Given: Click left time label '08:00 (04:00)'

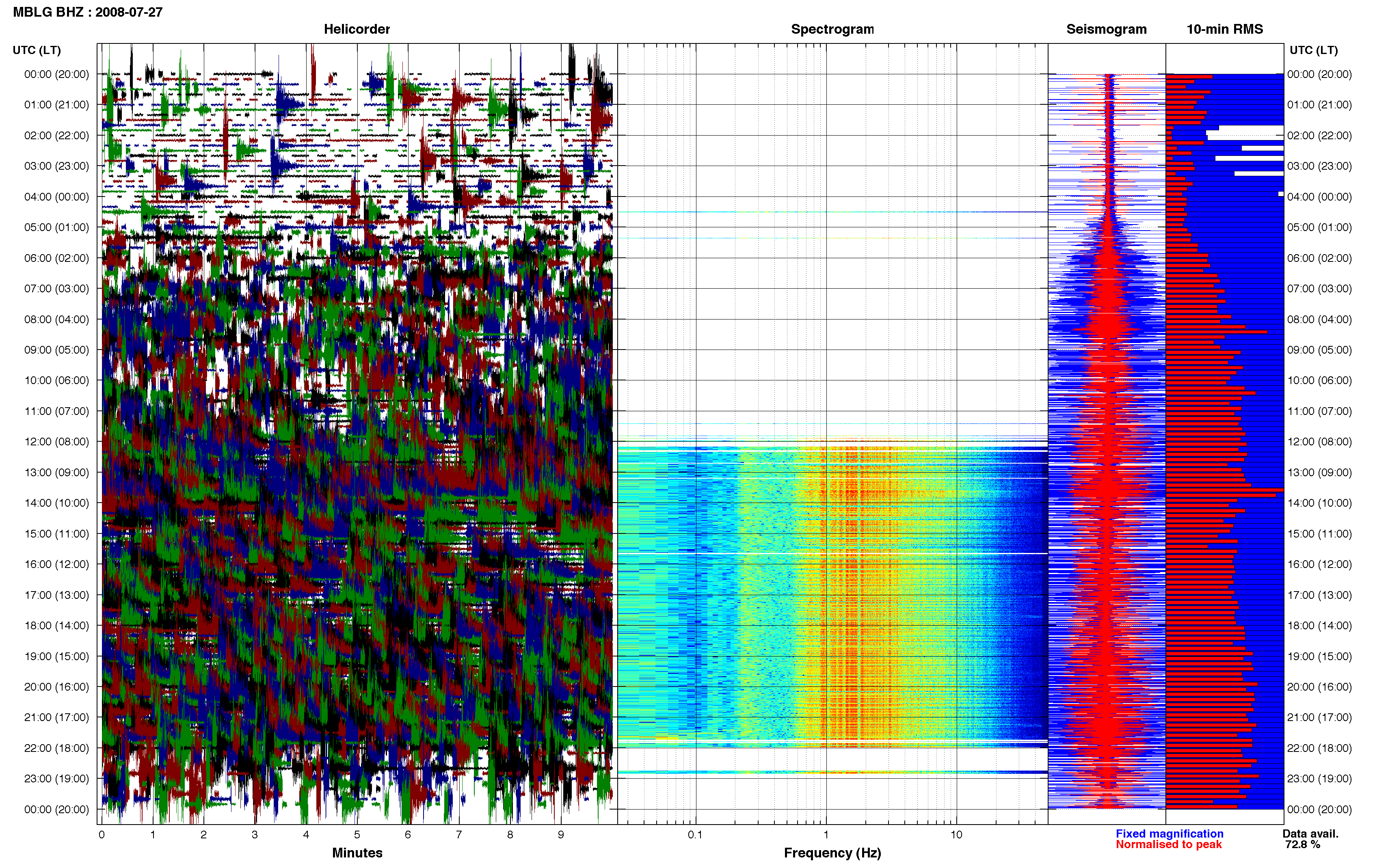Looking at the screenshot, I should pyautogui.click(x=57, y=319).
